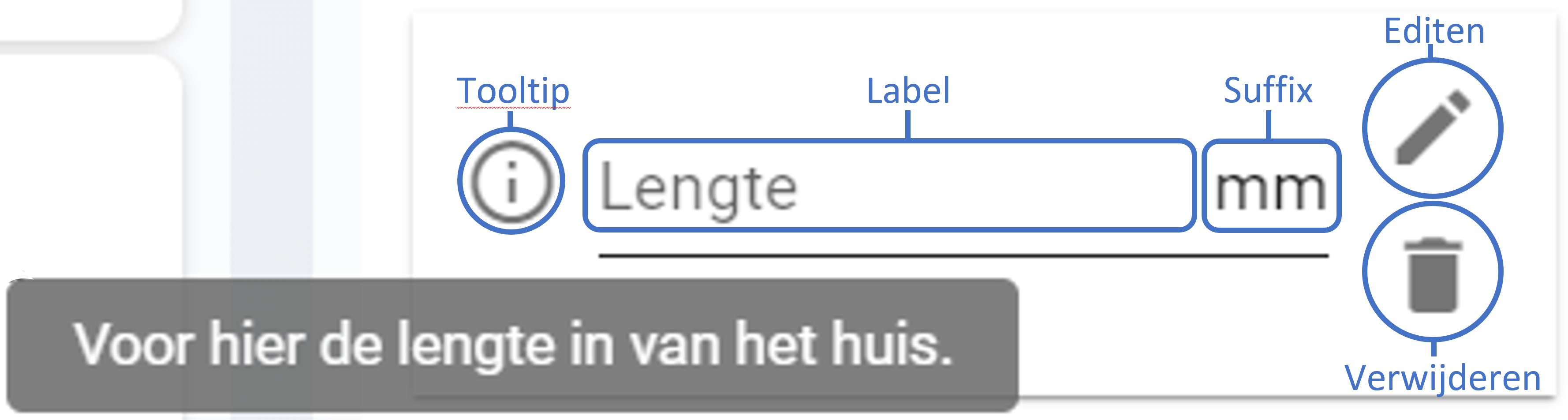Click the blue "Suffix" annotation text
This screenshot has width=1568, height=420.
point(1268,91)
